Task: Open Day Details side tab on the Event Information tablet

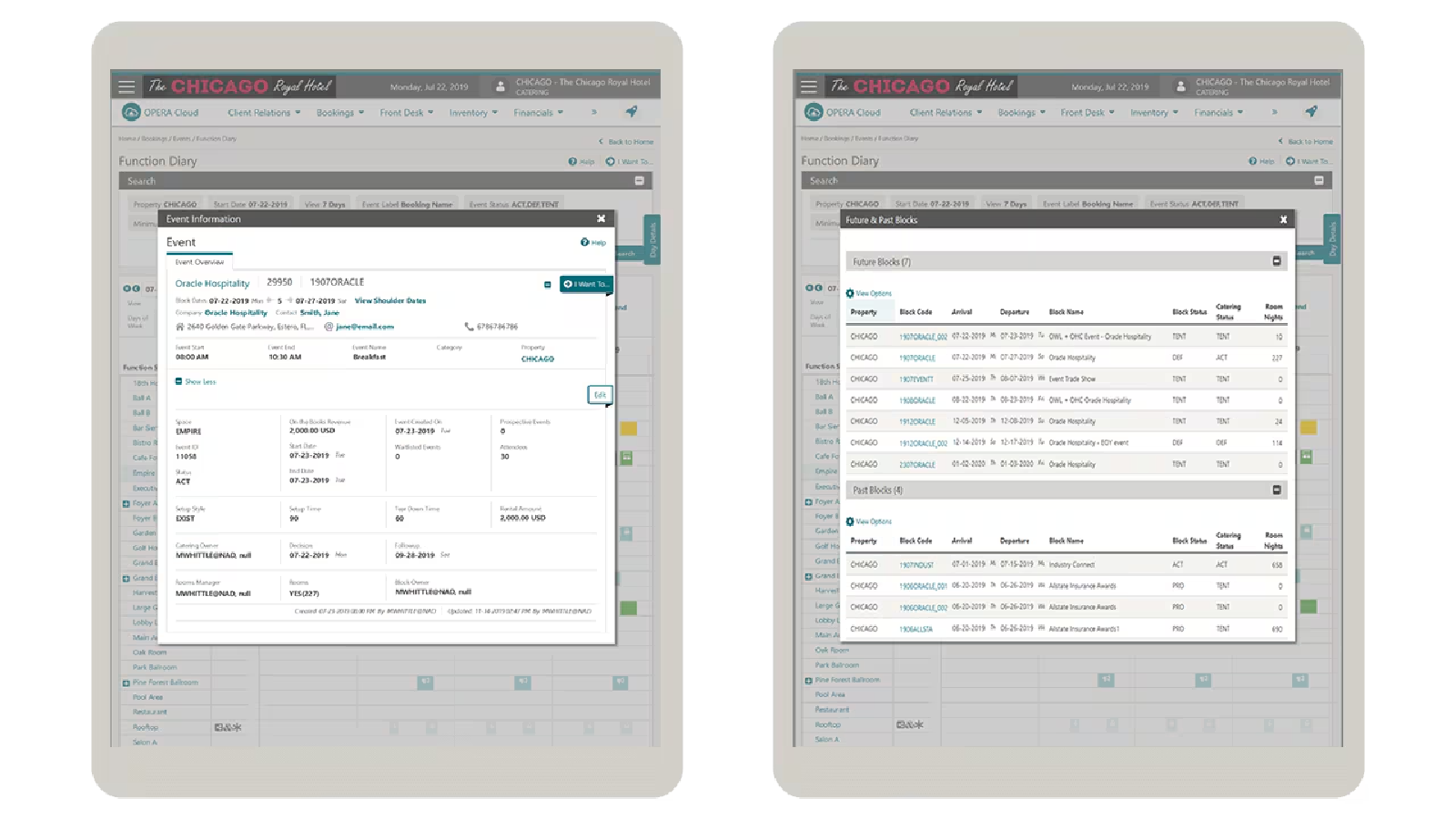Action: (652, 239)
